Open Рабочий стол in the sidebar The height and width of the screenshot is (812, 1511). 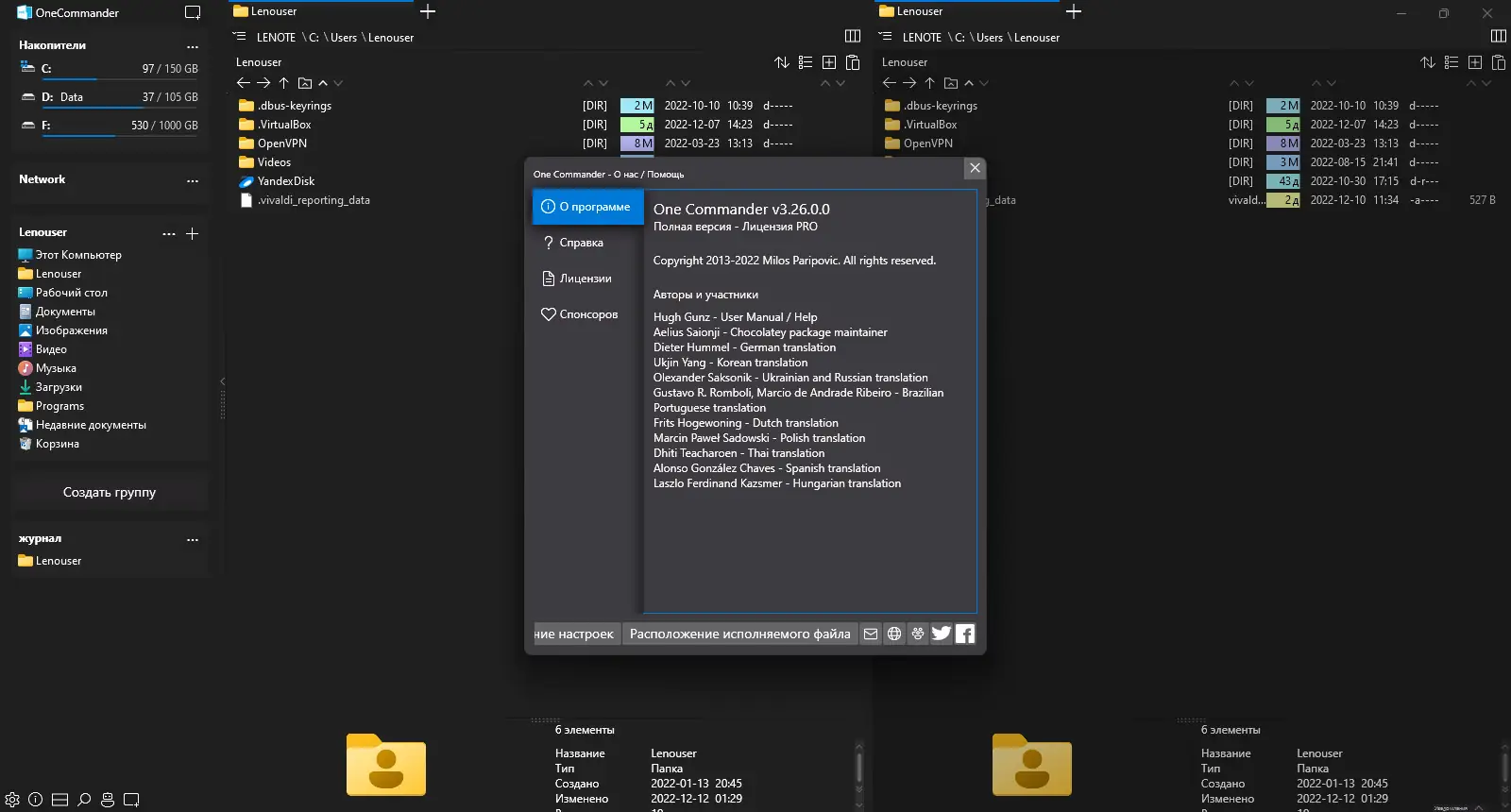coord(62,293)
